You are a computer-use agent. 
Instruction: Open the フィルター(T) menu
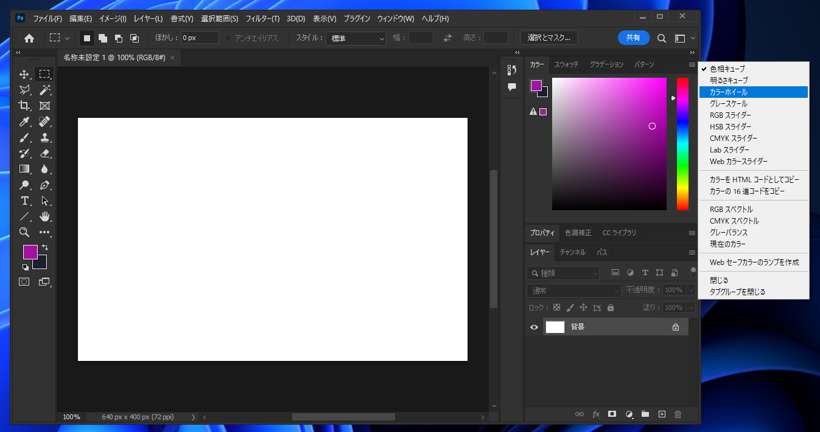pyautogui.click(x=263, y=18)
